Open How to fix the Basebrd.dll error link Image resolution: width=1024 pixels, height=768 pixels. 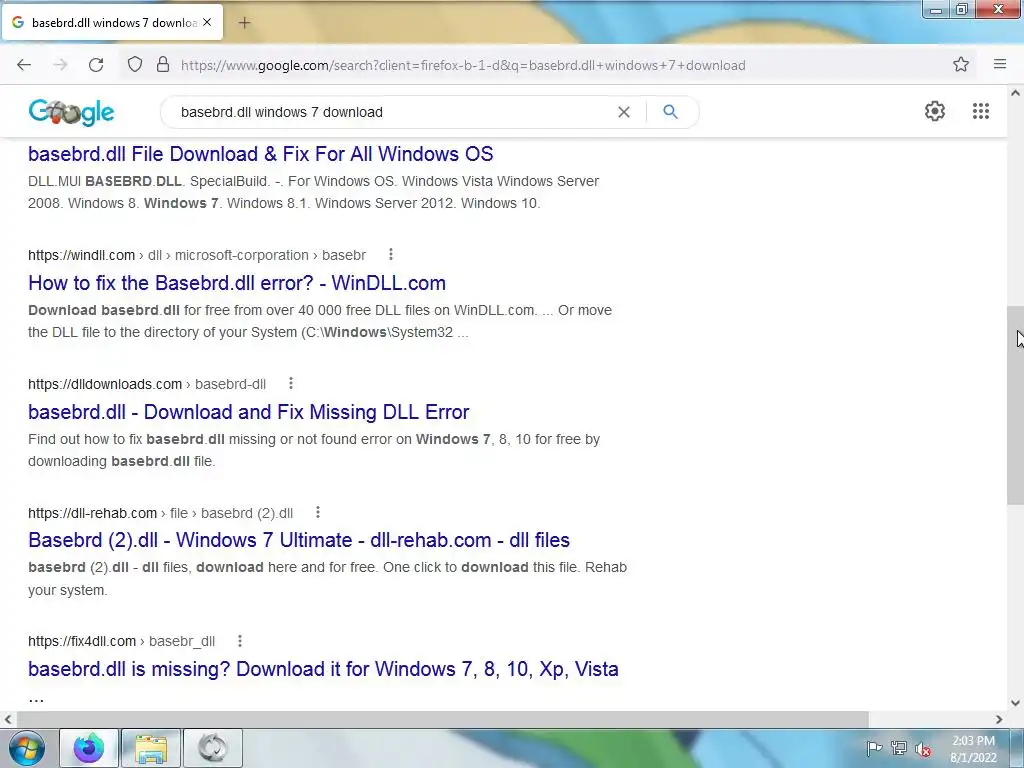coord(237,283)
